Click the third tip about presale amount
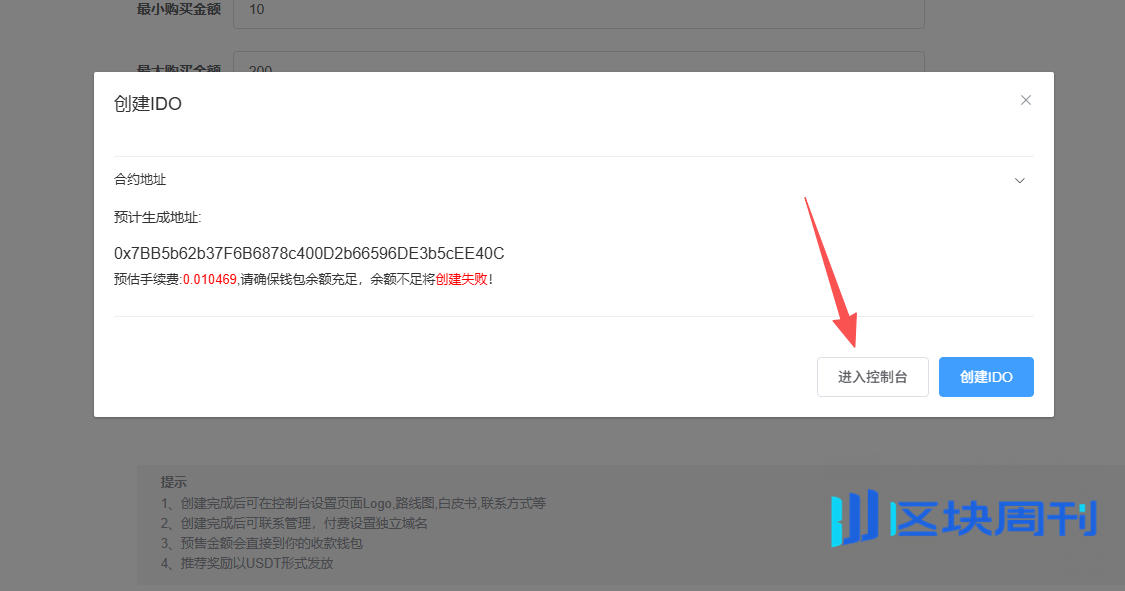The image size is (1125, 591). pos(261,543)
